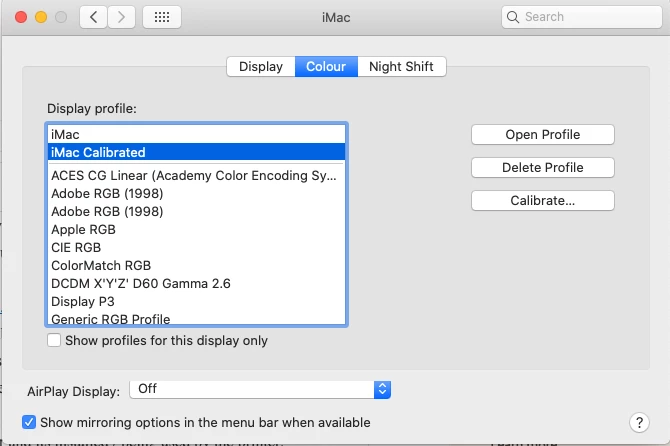Minimize the iMac window with the yellow button
This screenshot has height=446, width=670.
tap(41, 17)
